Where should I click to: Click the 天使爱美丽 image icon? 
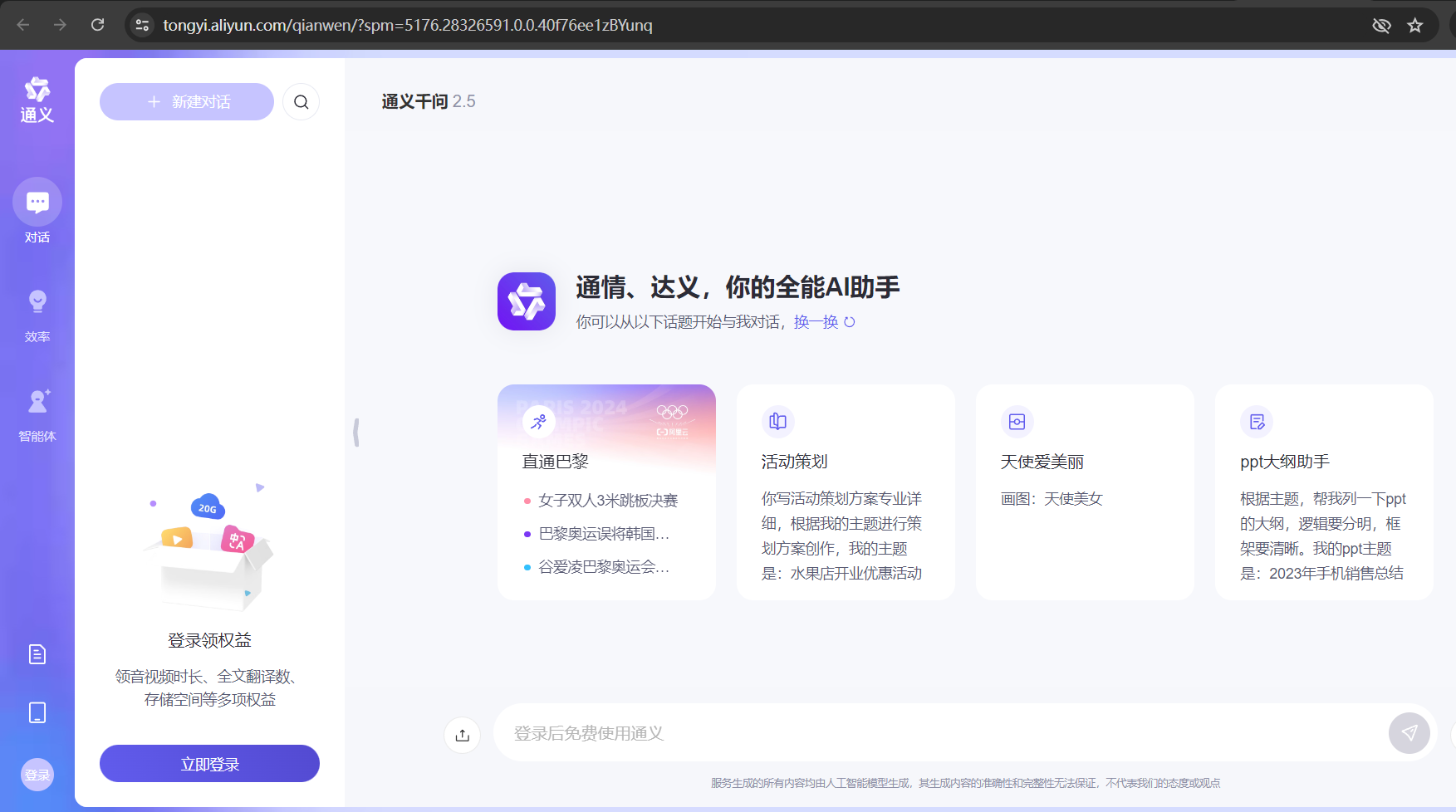pyautogui.click(x=1017, y=422)
